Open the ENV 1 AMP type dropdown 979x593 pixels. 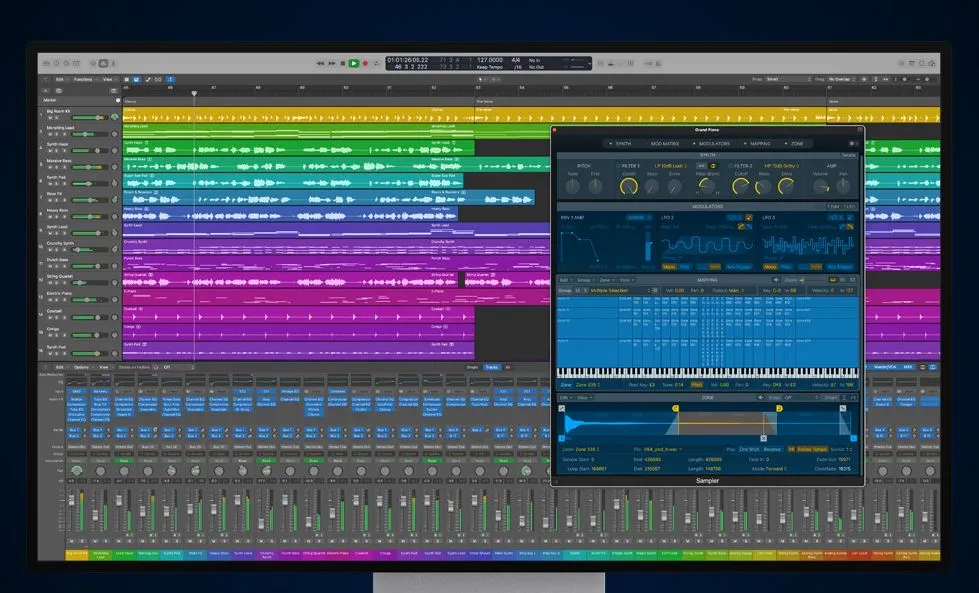click(639, 218)
